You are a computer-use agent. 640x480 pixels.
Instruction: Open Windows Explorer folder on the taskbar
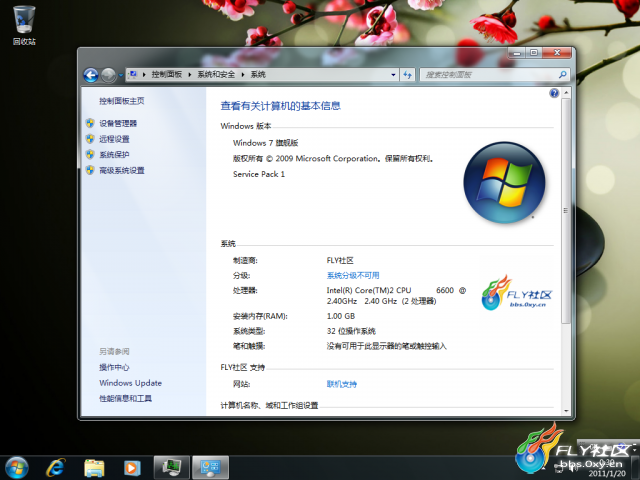point(94,468)
